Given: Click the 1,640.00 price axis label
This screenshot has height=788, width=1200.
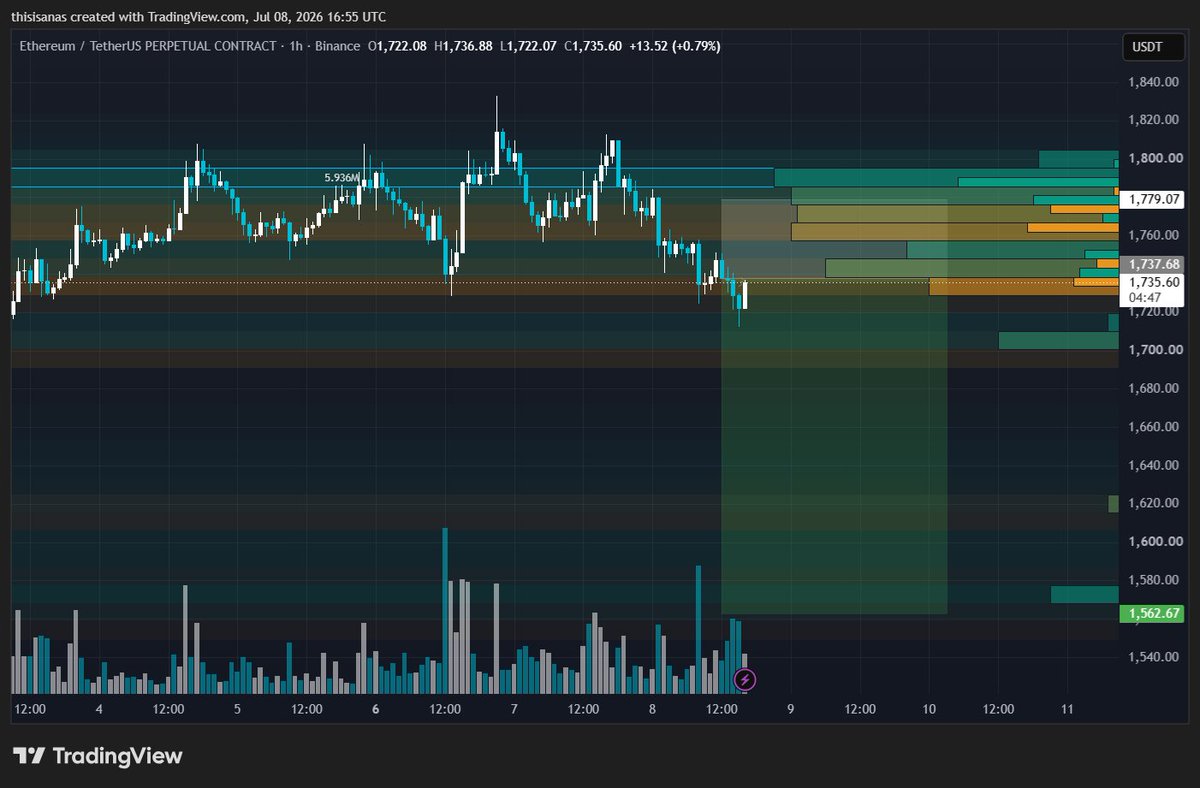Looking at the screenshot, I should click(x=1155, y=465).
